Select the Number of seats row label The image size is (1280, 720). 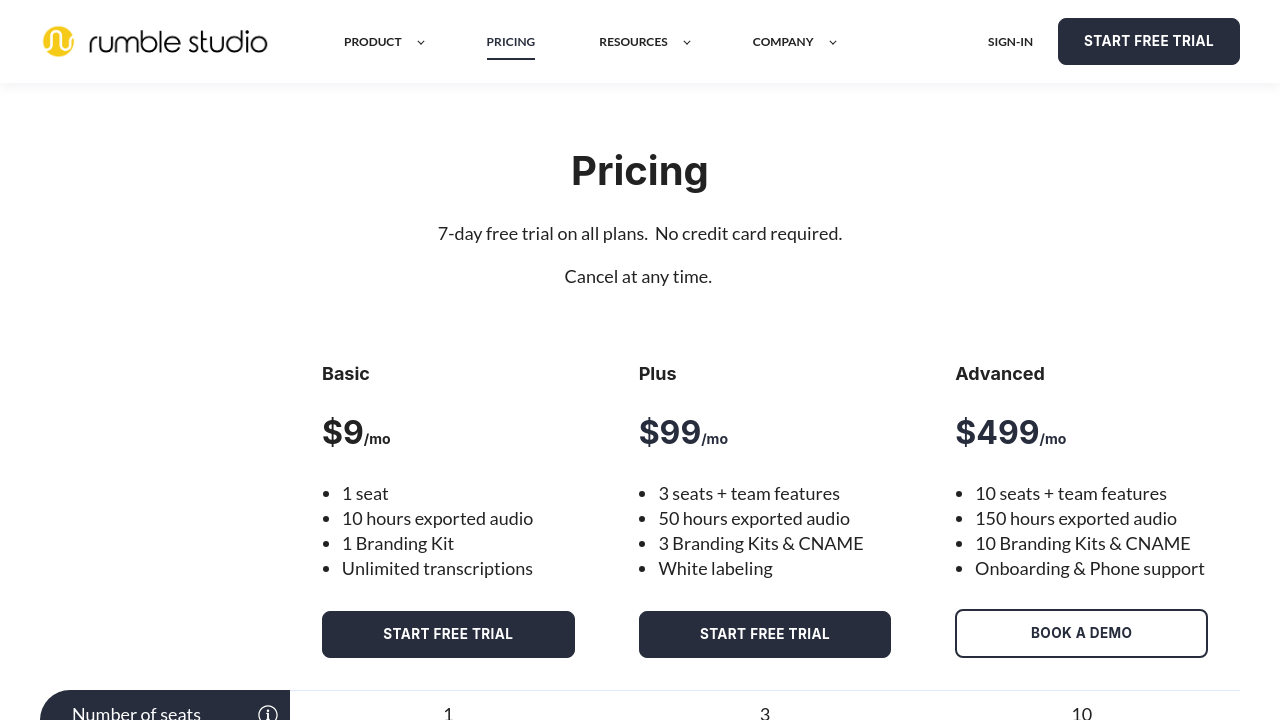[136, 713]
